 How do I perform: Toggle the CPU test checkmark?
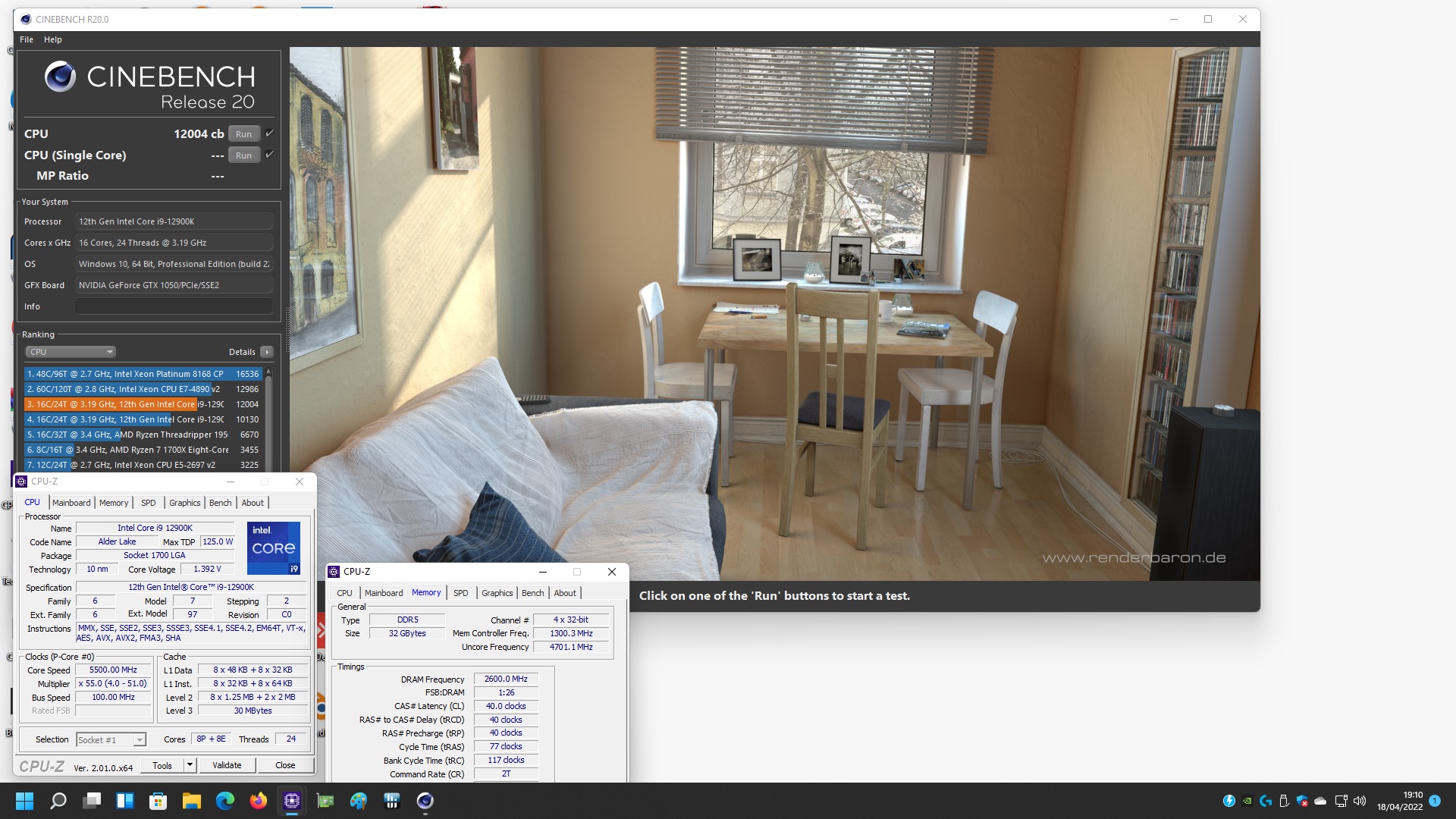269,133
